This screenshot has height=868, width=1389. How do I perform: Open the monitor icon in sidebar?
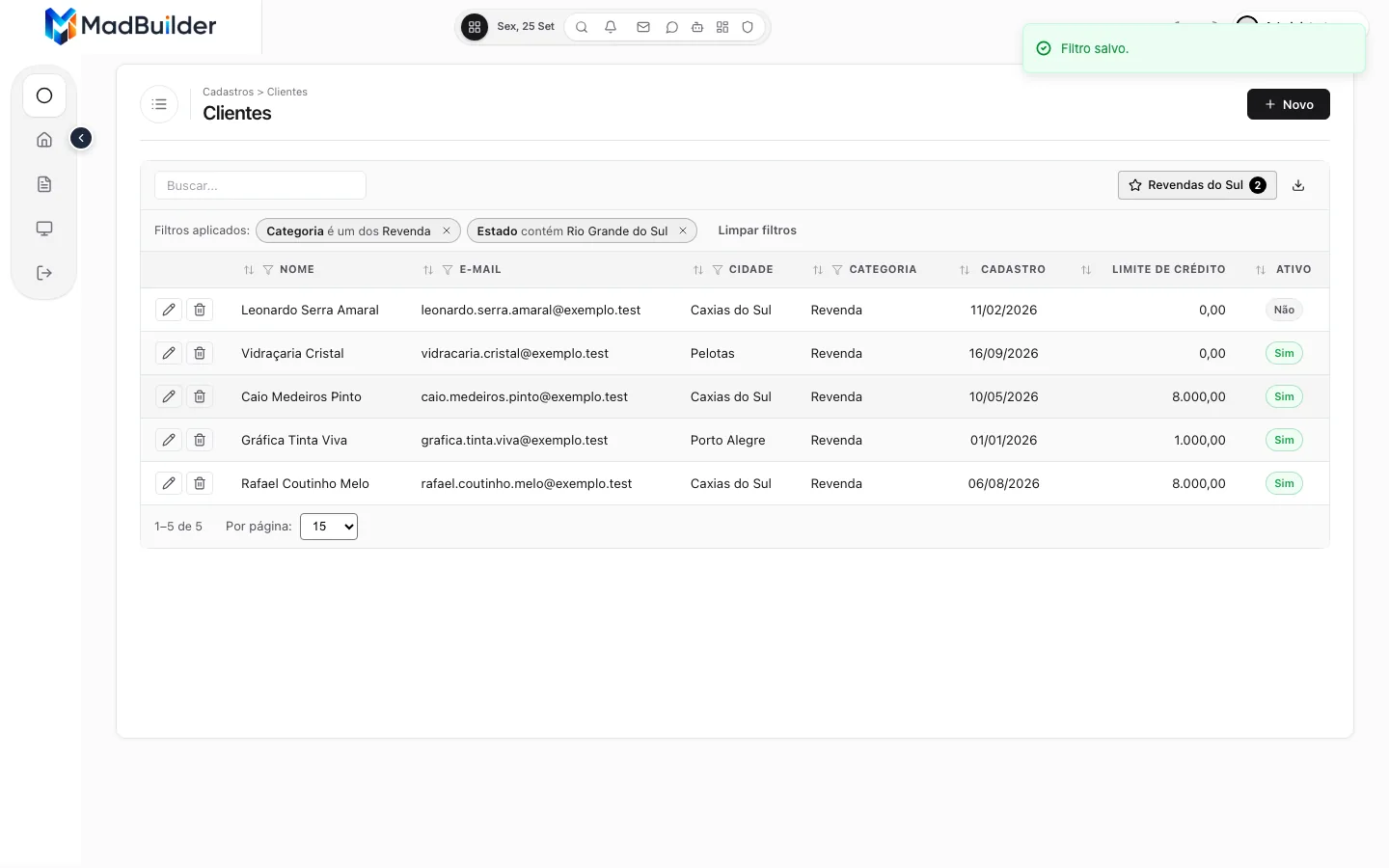point(44,229)
